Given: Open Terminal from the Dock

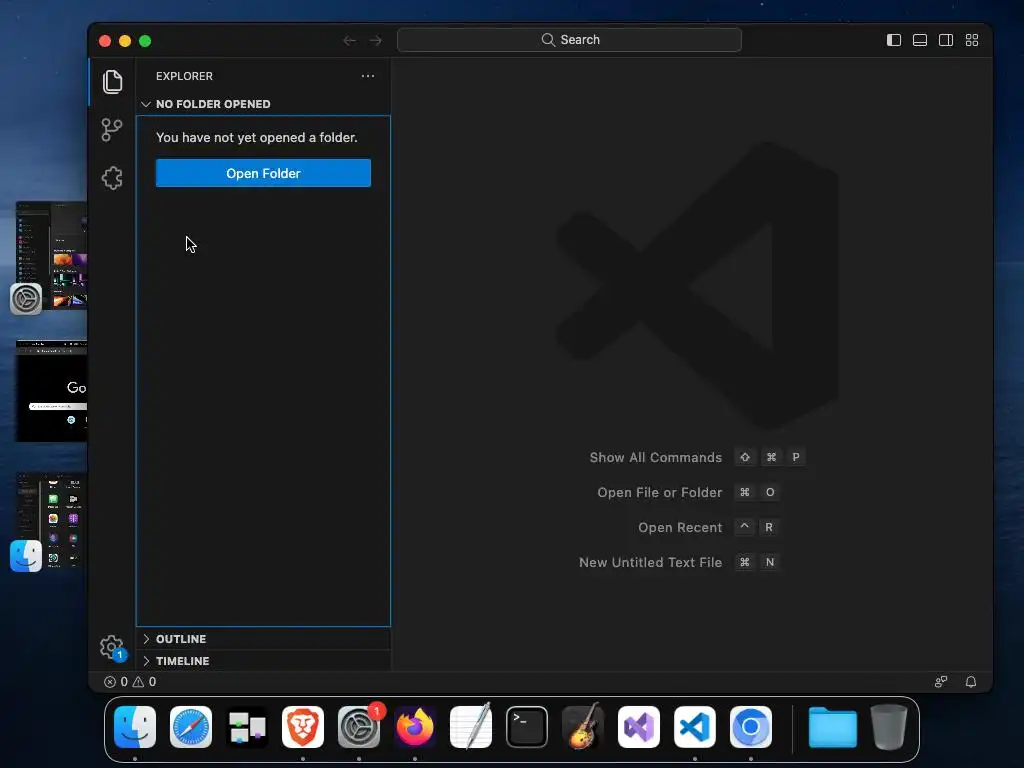Looking at the screenshot, I should [527, 727].
